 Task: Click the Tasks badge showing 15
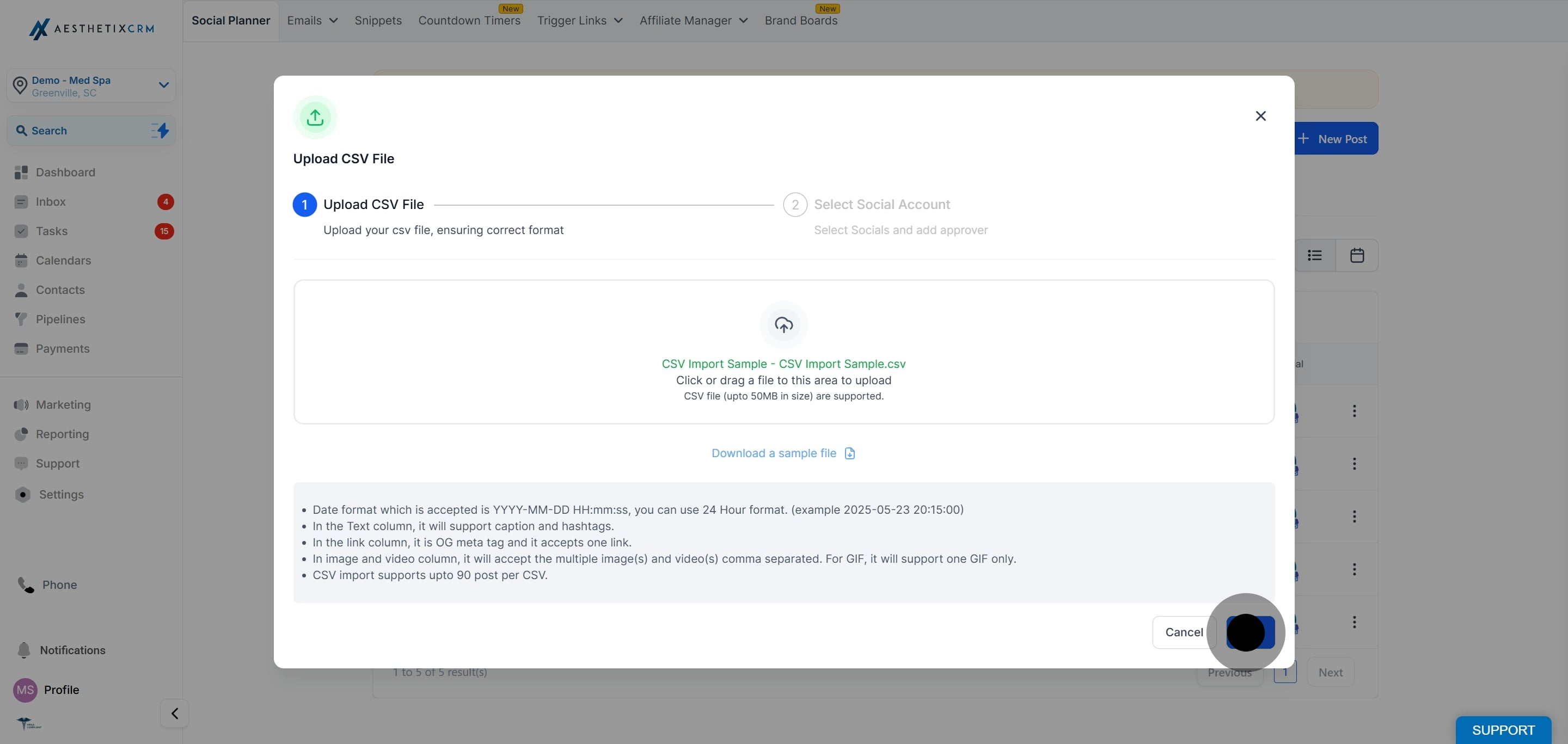click(164, 231)
